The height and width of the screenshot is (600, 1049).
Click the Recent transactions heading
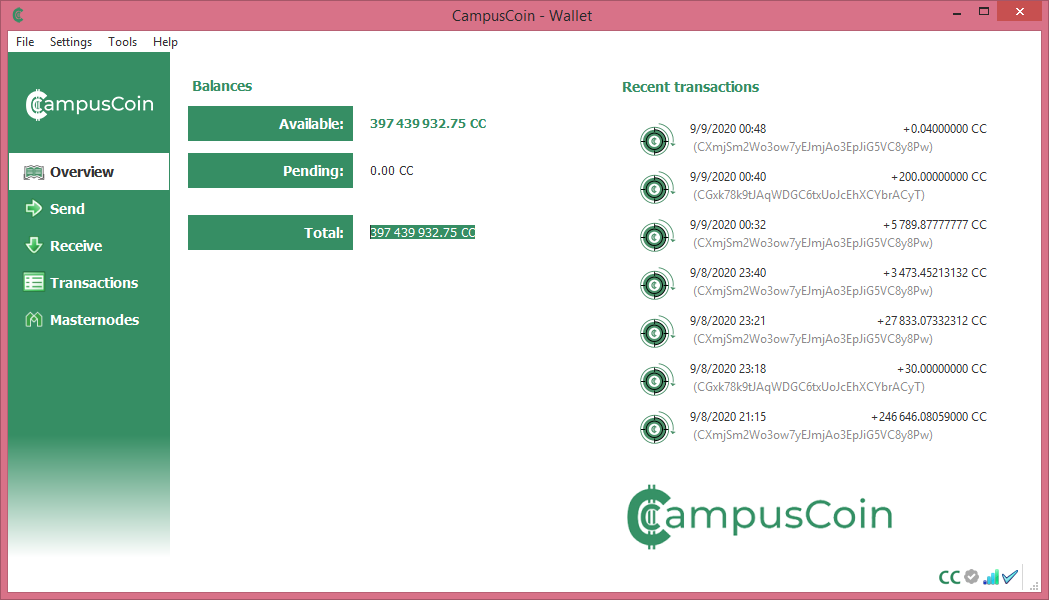coord(690,87)
